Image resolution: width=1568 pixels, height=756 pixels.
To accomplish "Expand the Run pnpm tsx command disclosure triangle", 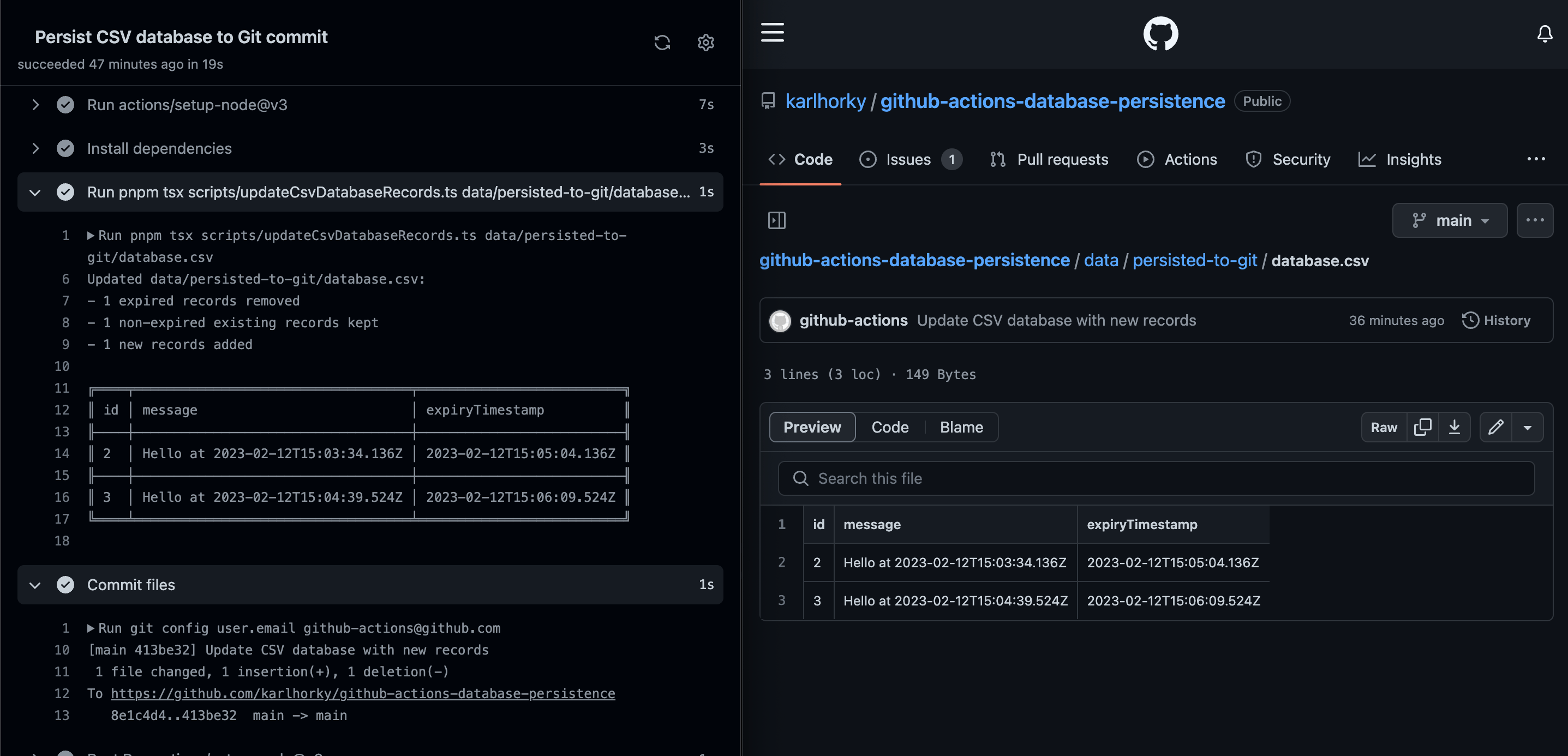I will coord(91,236).
